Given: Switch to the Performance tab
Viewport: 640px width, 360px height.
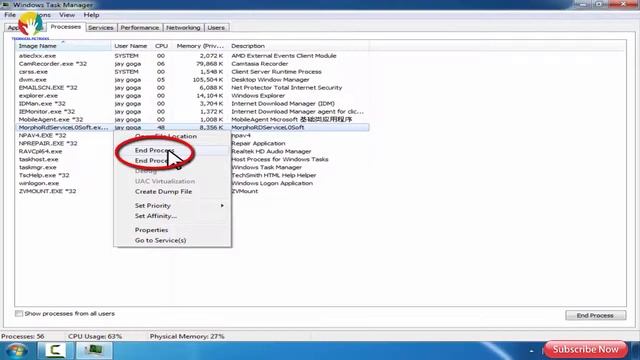Looking at the screenshot, I should click(x=140, y=28).
